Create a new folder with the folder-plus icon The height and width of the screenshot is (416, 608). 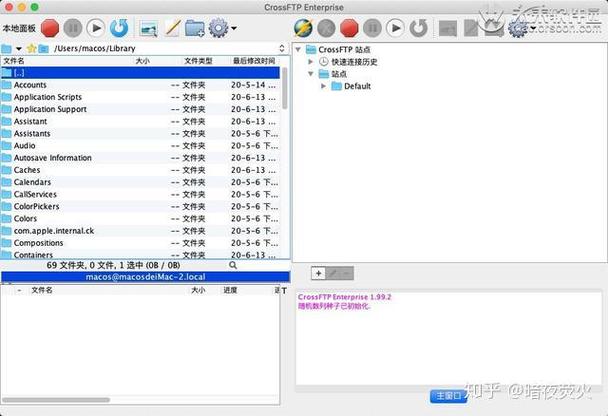(195, 28)
